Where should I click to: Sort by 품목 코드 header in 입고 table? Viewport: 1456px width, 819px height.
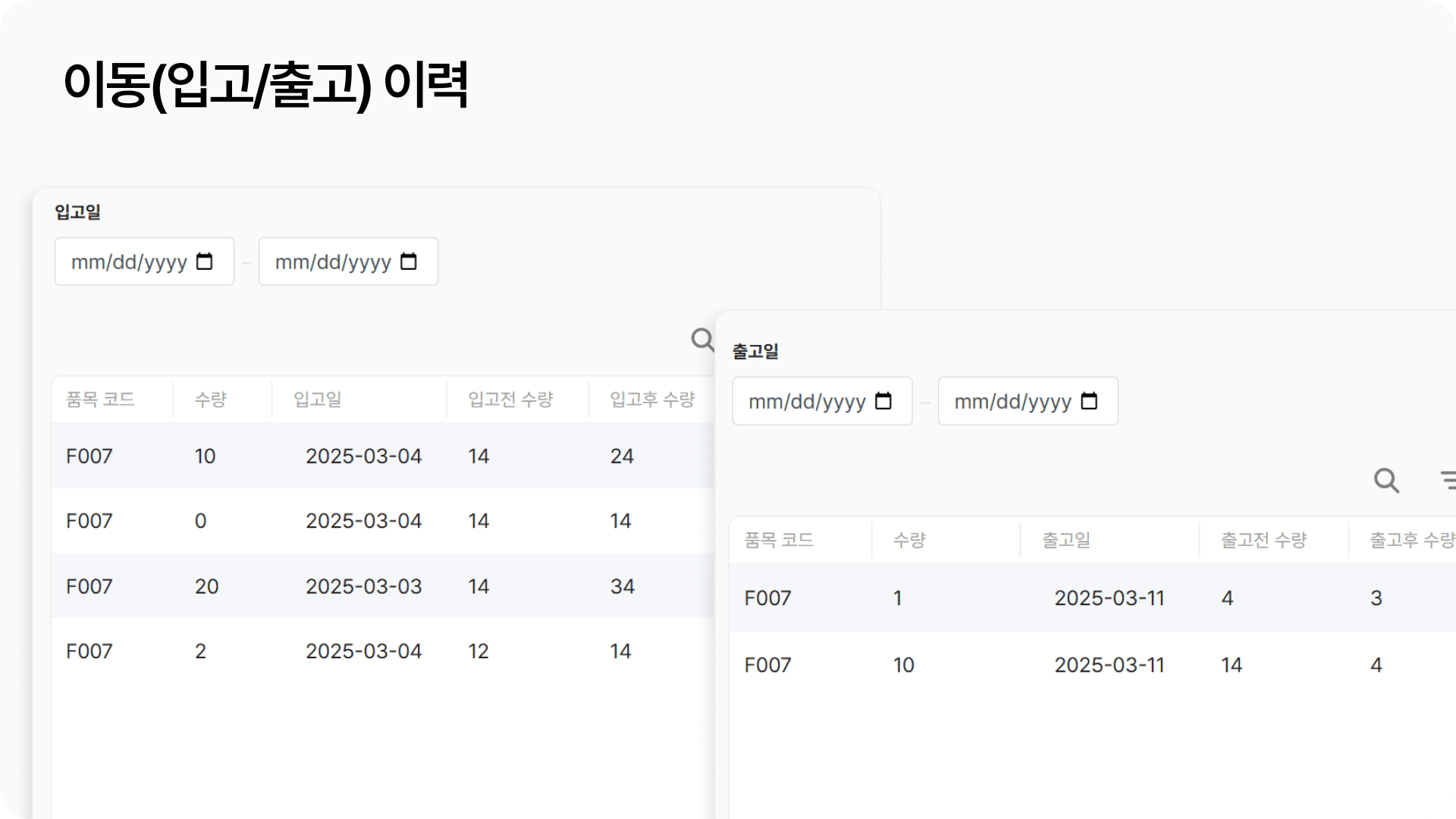[100, 400]
